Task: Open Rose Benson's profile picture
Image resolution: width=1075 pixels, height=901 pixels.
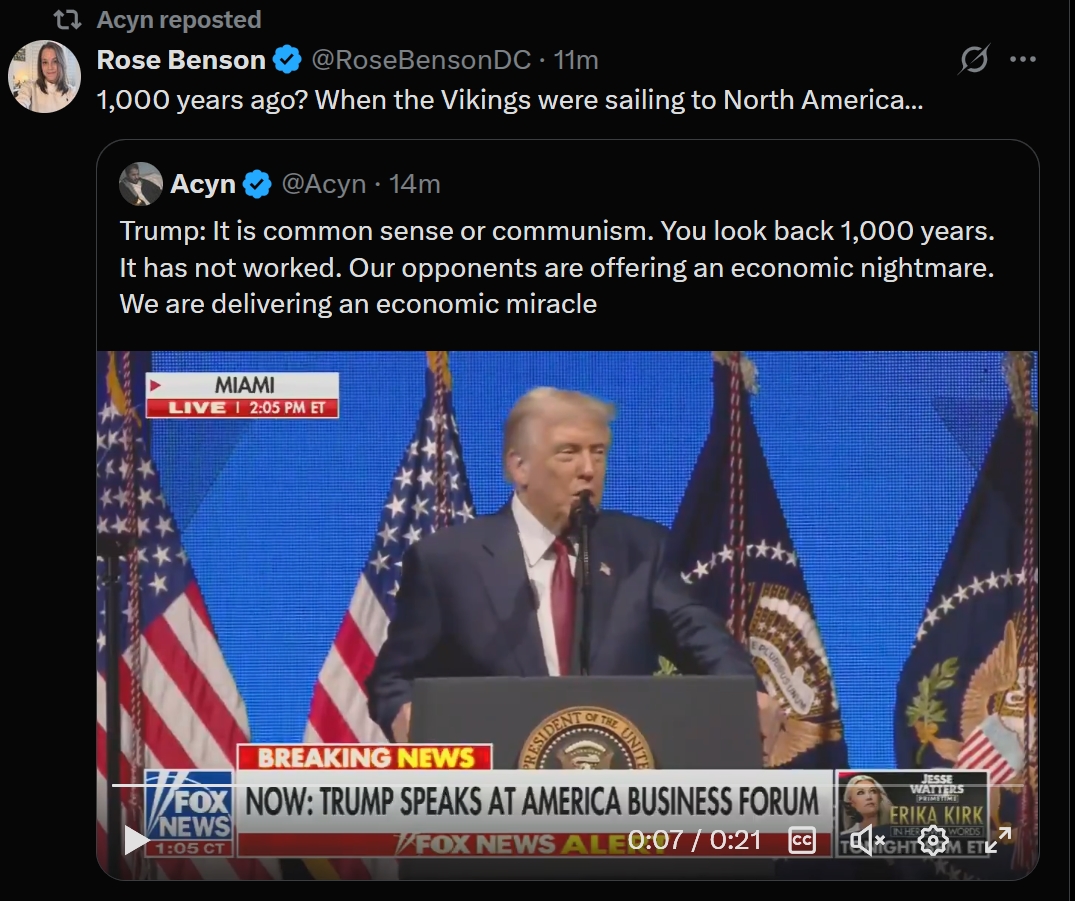Action: click(44, 77)
